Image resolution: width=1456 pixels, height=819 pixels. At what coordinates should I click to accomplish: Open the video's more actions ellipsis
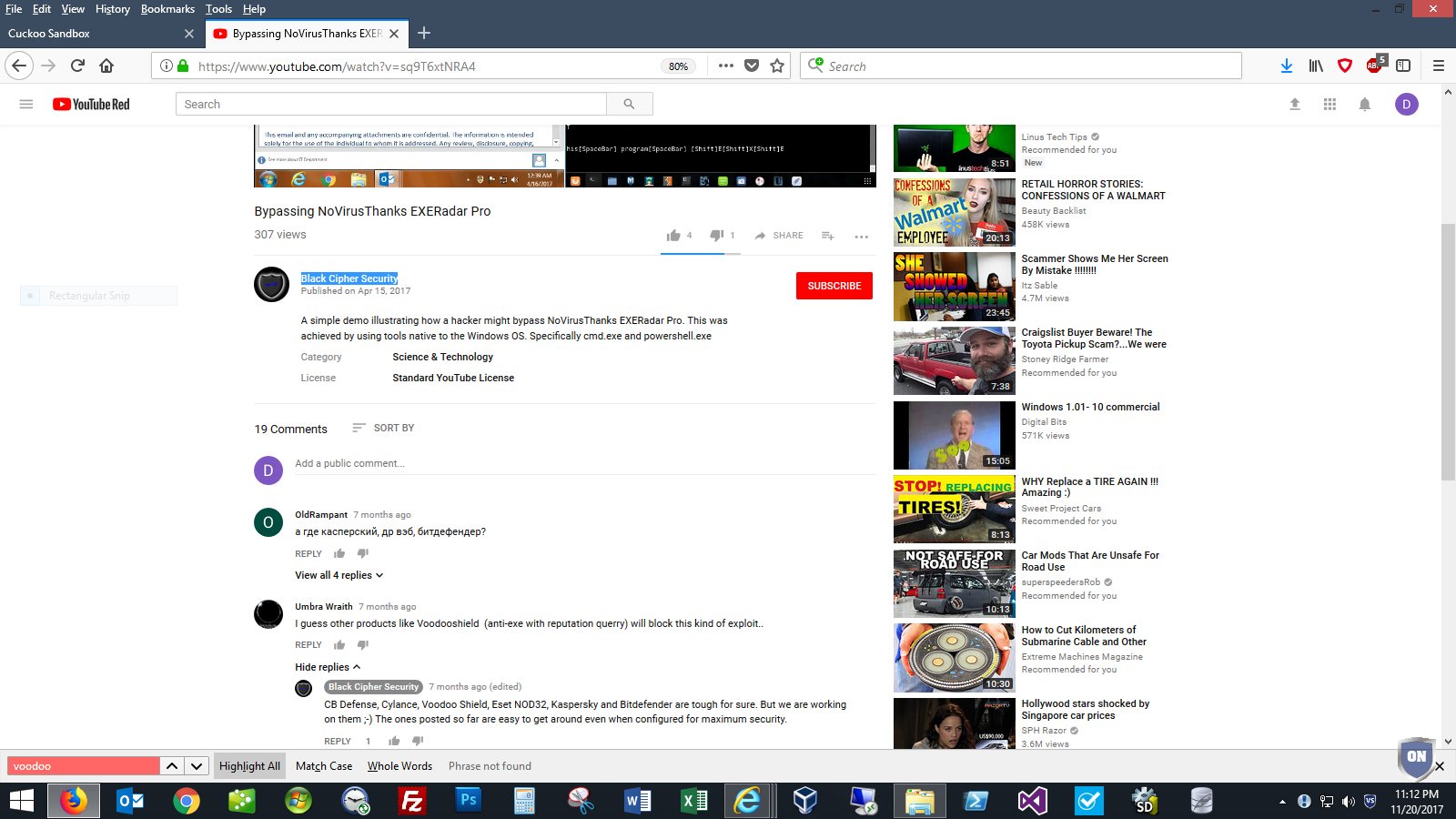click(x=861, y=237)
